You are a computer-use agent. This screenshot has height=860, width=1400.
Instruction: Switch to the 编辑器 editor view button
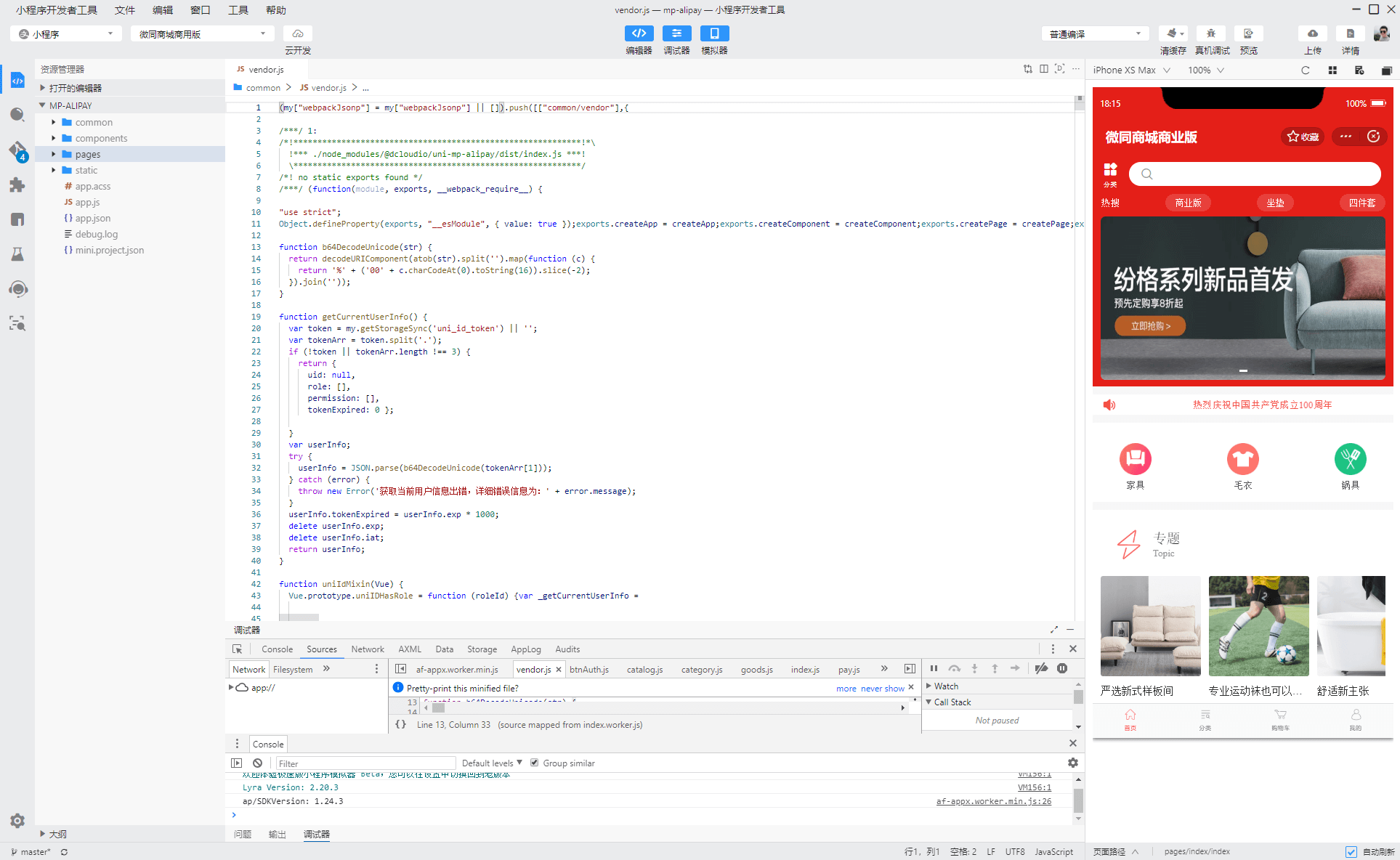tap(639, 33)
